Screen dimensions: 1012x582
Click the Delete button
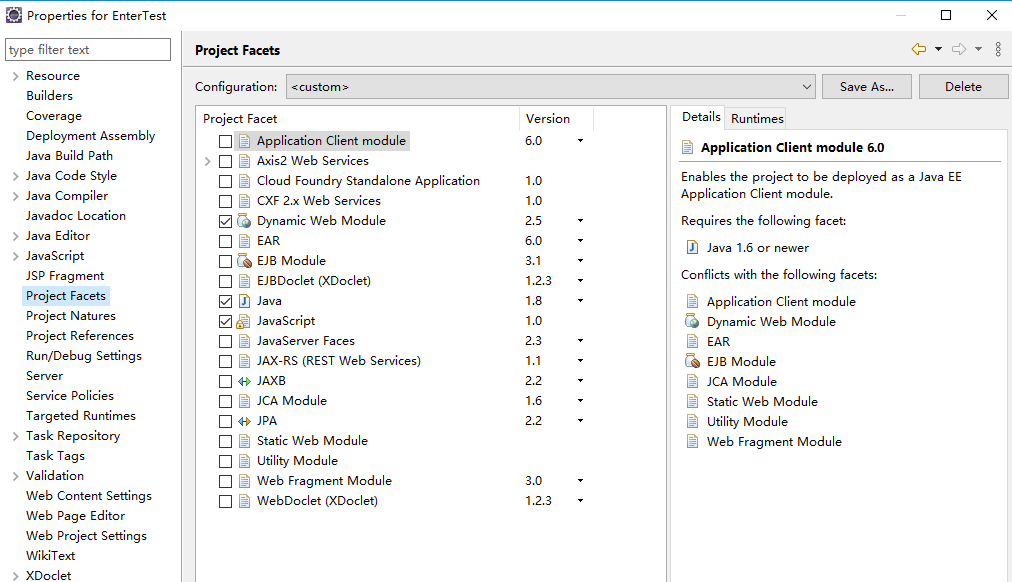pyautogui.click(x=962, y=86)
